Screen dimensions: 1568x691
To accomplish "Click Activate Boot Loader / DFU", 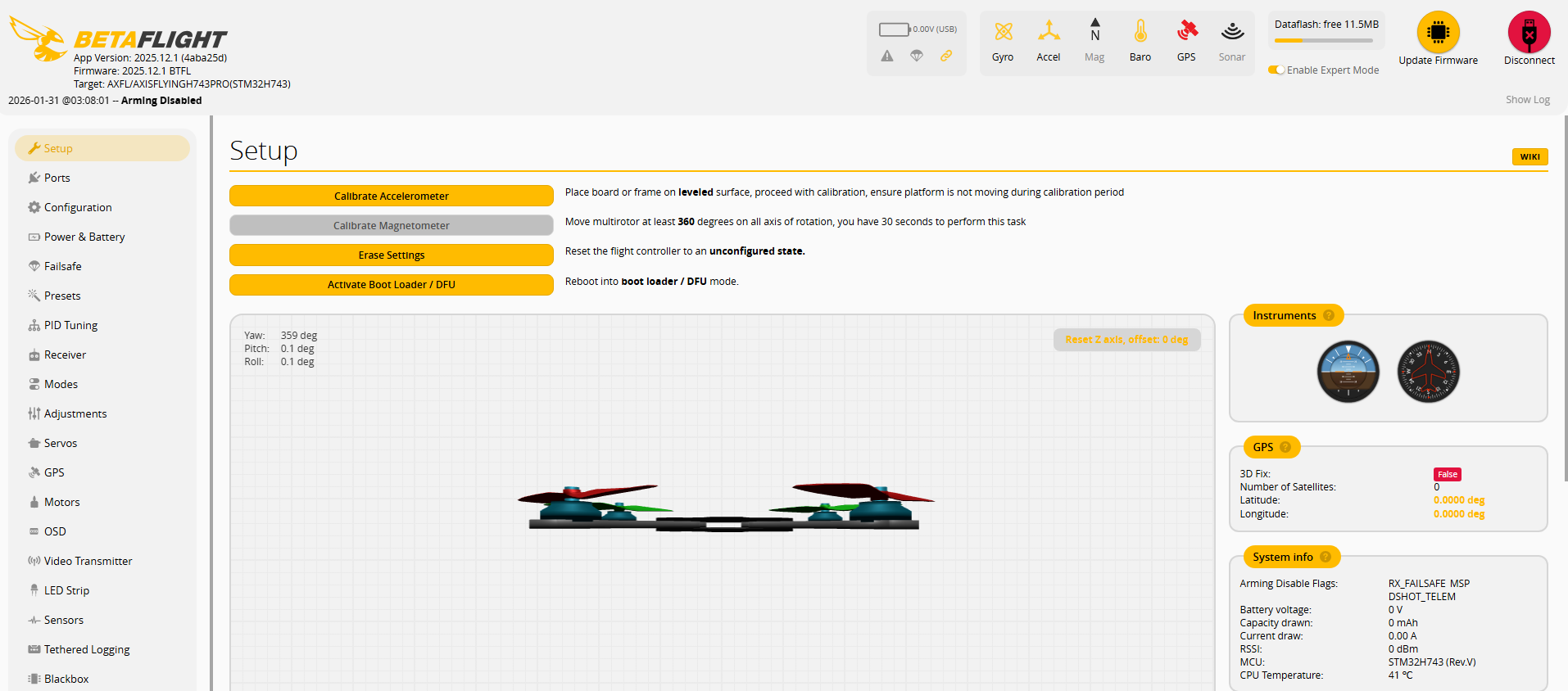I will point(392,285).
